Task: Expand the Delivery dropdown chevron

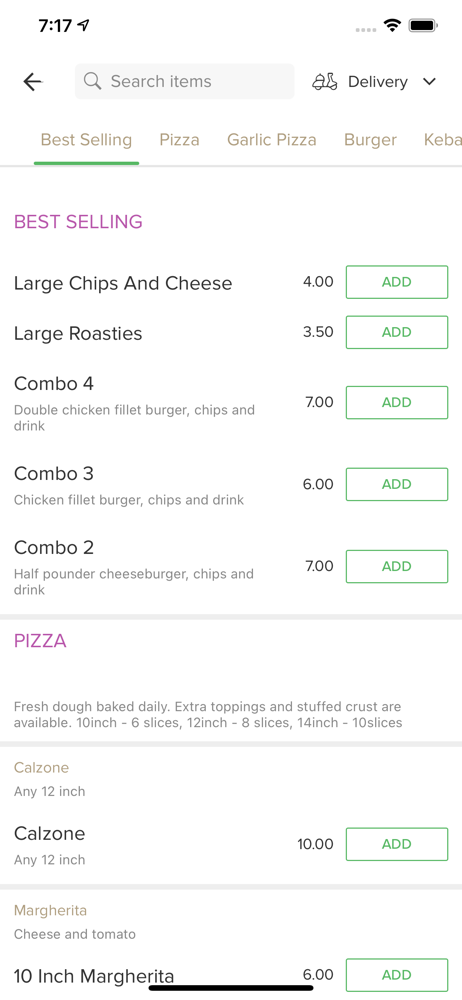Action: coord(429,82)
